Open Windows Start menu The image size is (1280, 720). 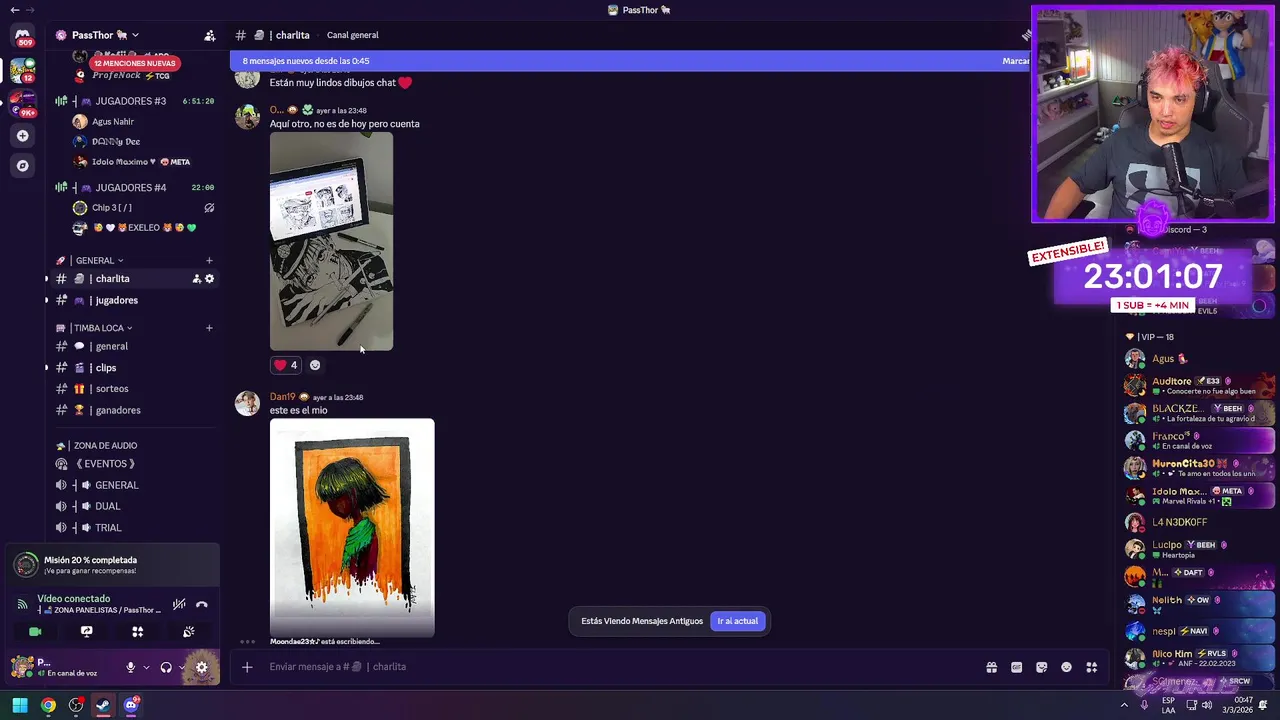pyautogui.click(x=19, y=705)
